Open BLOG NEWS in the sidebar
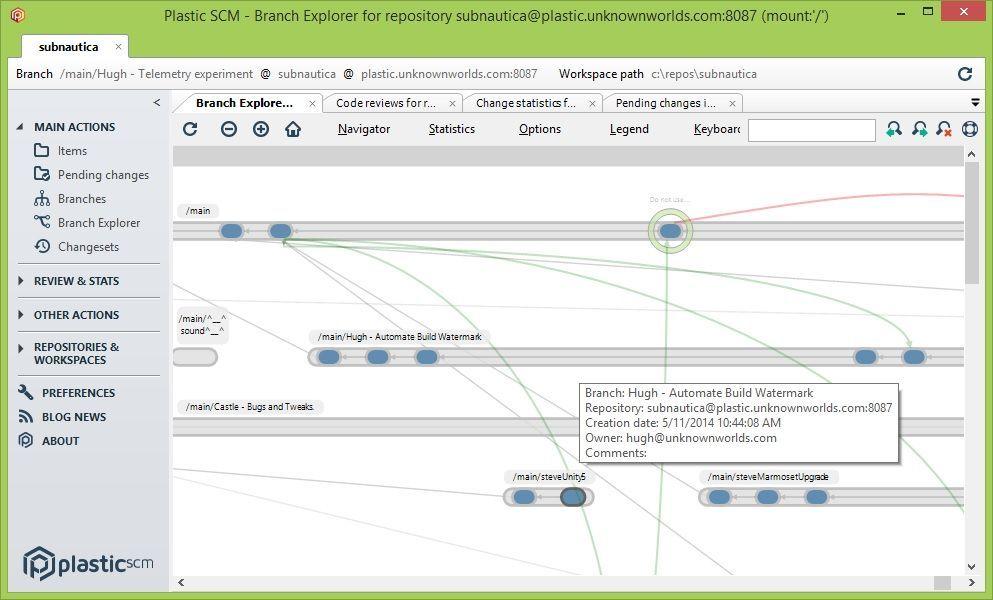Image resolution: width=993 pixels, height=600 pixels. (74, 417)
